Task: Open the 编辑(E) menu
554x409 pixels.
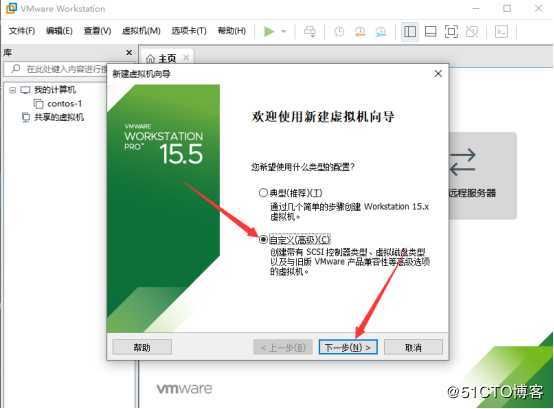Action: point(59,31)
